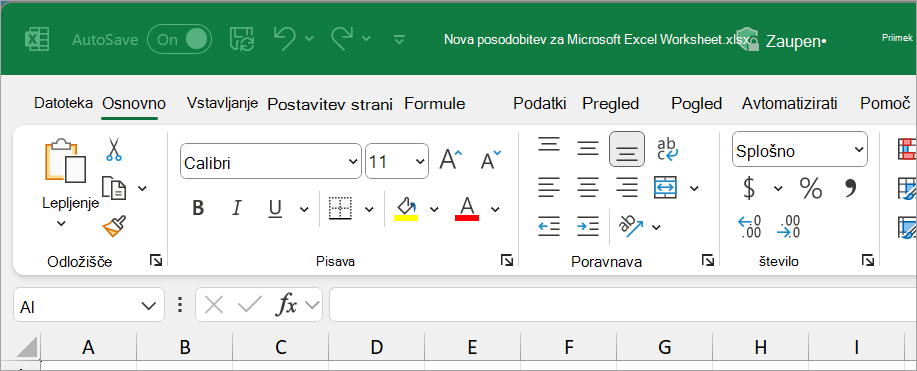This screenshot has width=917, height=371.
Task: Click Merge and Center icon
Action: coord(666,187)
